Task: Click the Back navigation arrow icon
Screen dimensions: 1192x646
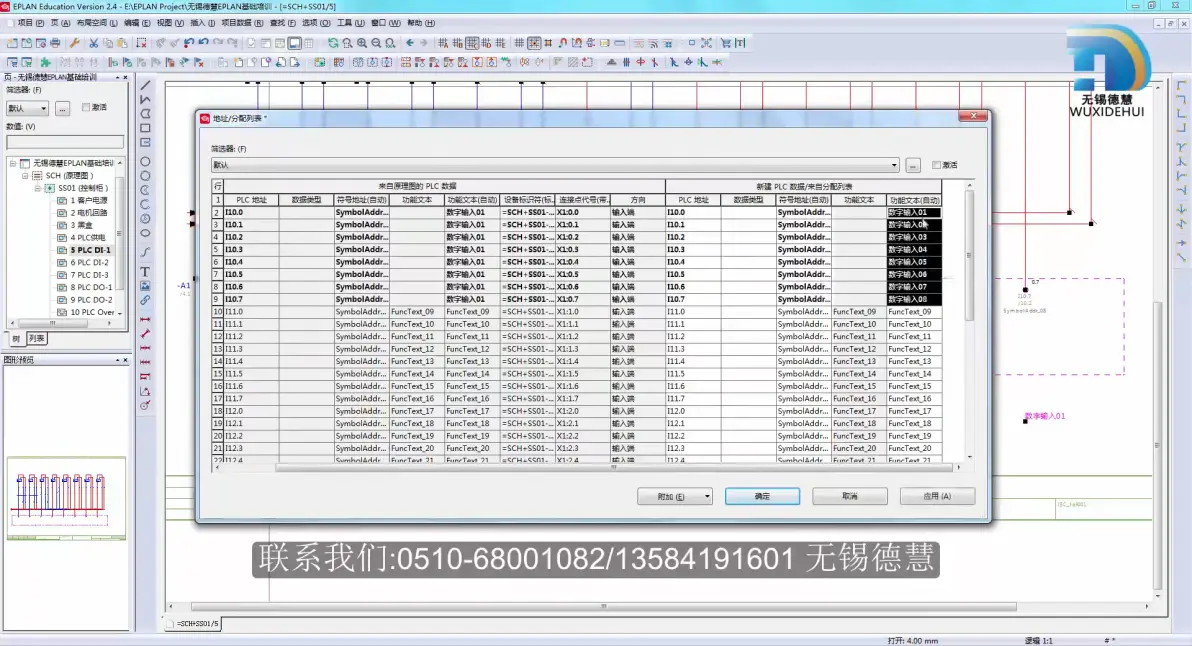Action: [x=410, y=43]
